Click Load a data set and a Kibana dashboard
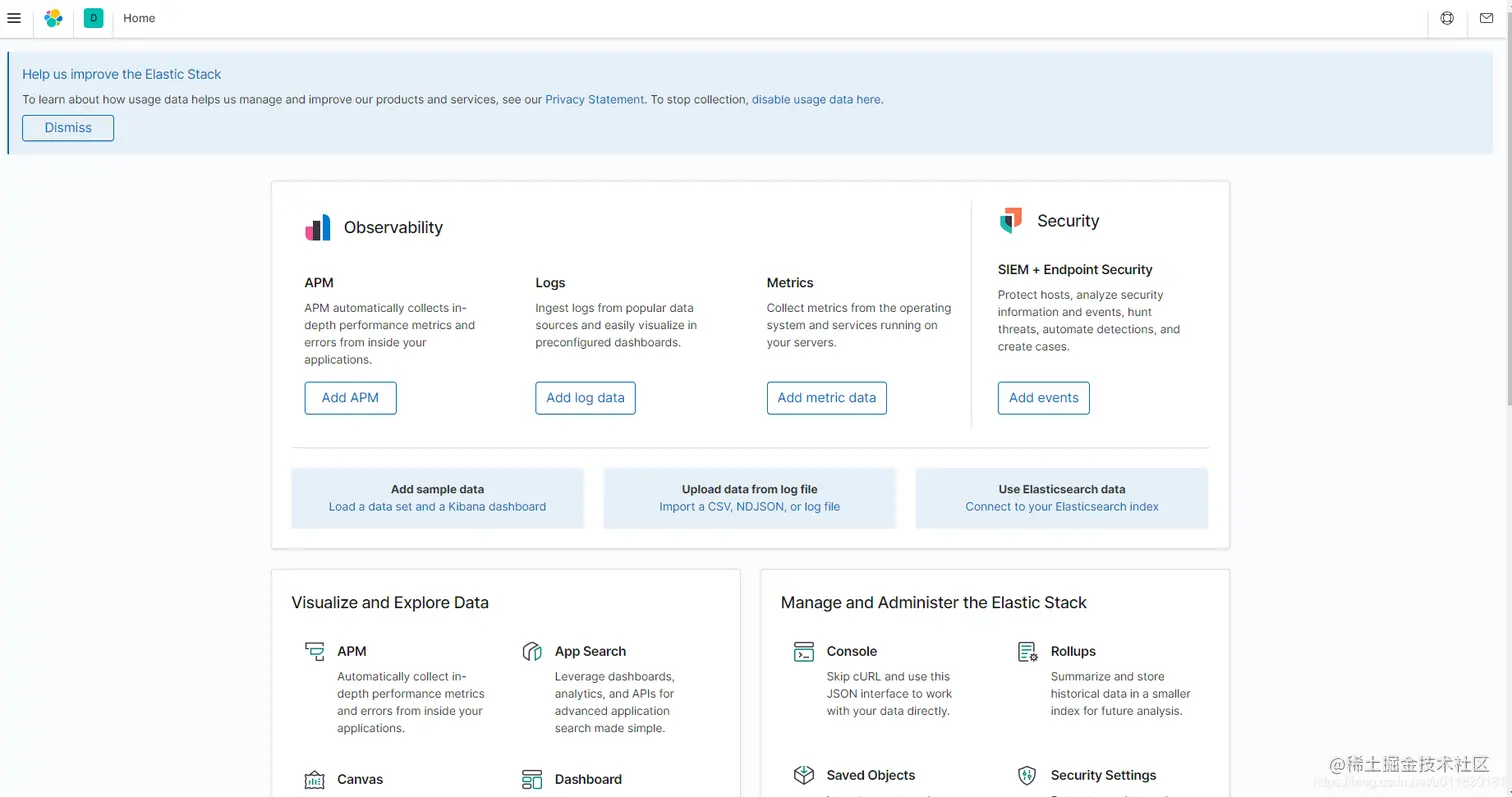 pos(437,507)
